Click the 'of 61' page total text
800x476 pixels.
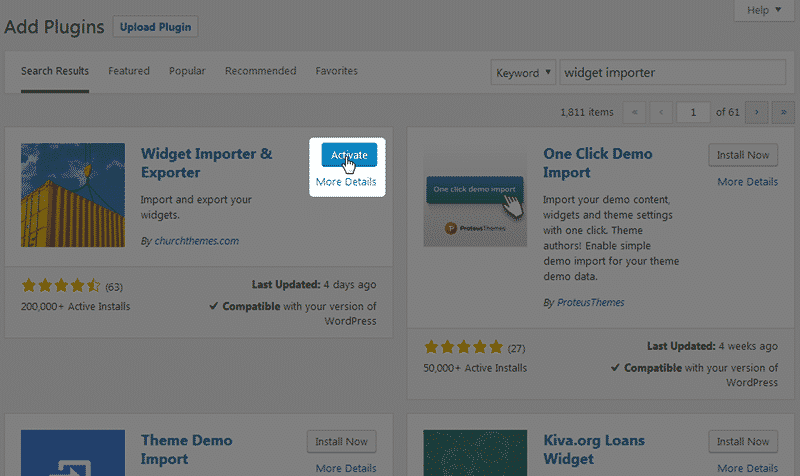[728, 112]
